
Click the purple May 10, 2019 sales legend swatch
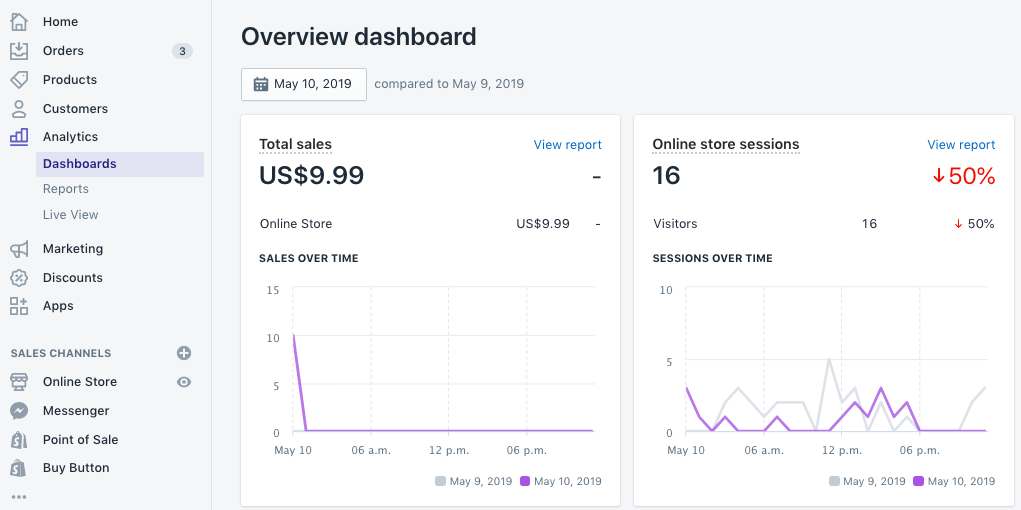[x=525, y=481]
